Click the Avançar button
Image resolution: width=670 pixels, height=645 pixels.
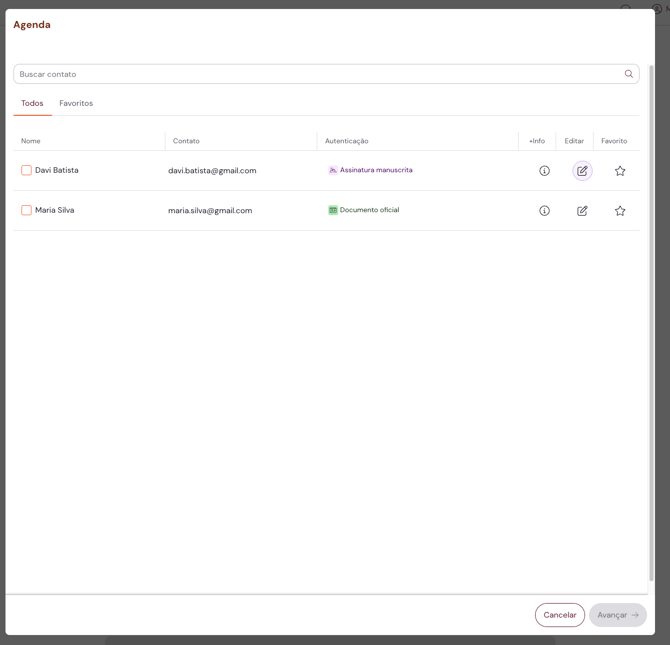click(x=617, y=615)
